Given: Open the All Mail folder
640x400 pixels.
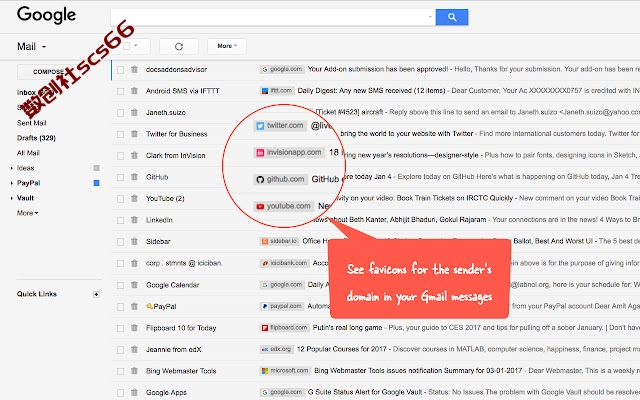Looking at the screenshot, I should (28, 153).
